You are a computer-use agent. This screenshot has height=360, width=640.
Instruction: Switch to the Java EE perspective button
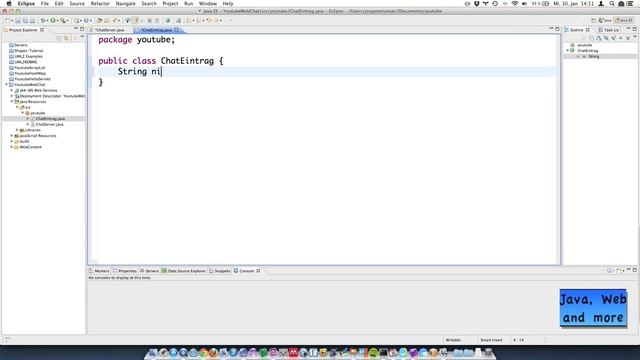click(624, 20)
